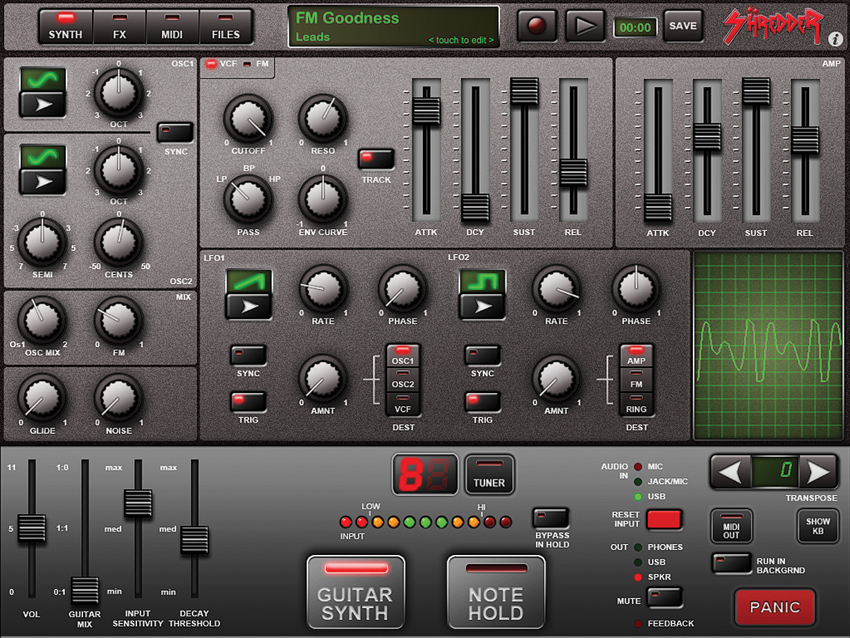The width and height of the screenshot is (850, 638).
Task: Click the LFO1 PHASE knob
Action: click(402, 289)
